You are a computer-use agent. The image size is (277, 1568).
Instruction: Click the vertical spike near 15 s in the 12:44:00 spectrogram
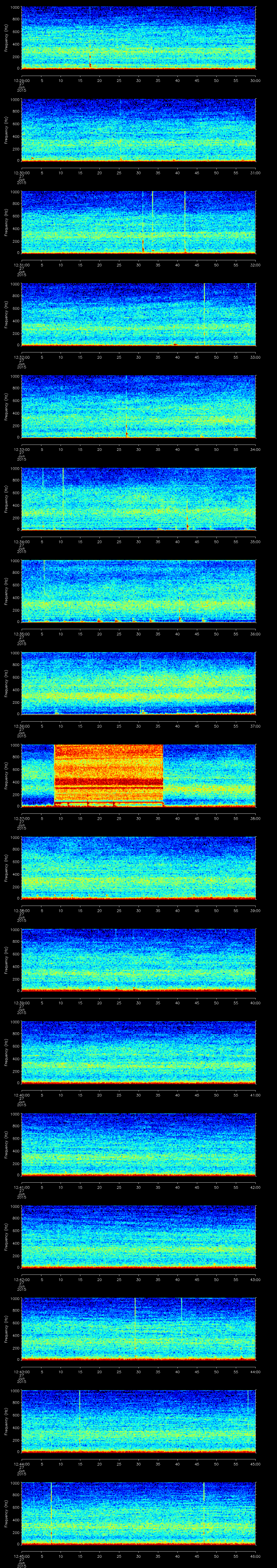pos(80,1421)
